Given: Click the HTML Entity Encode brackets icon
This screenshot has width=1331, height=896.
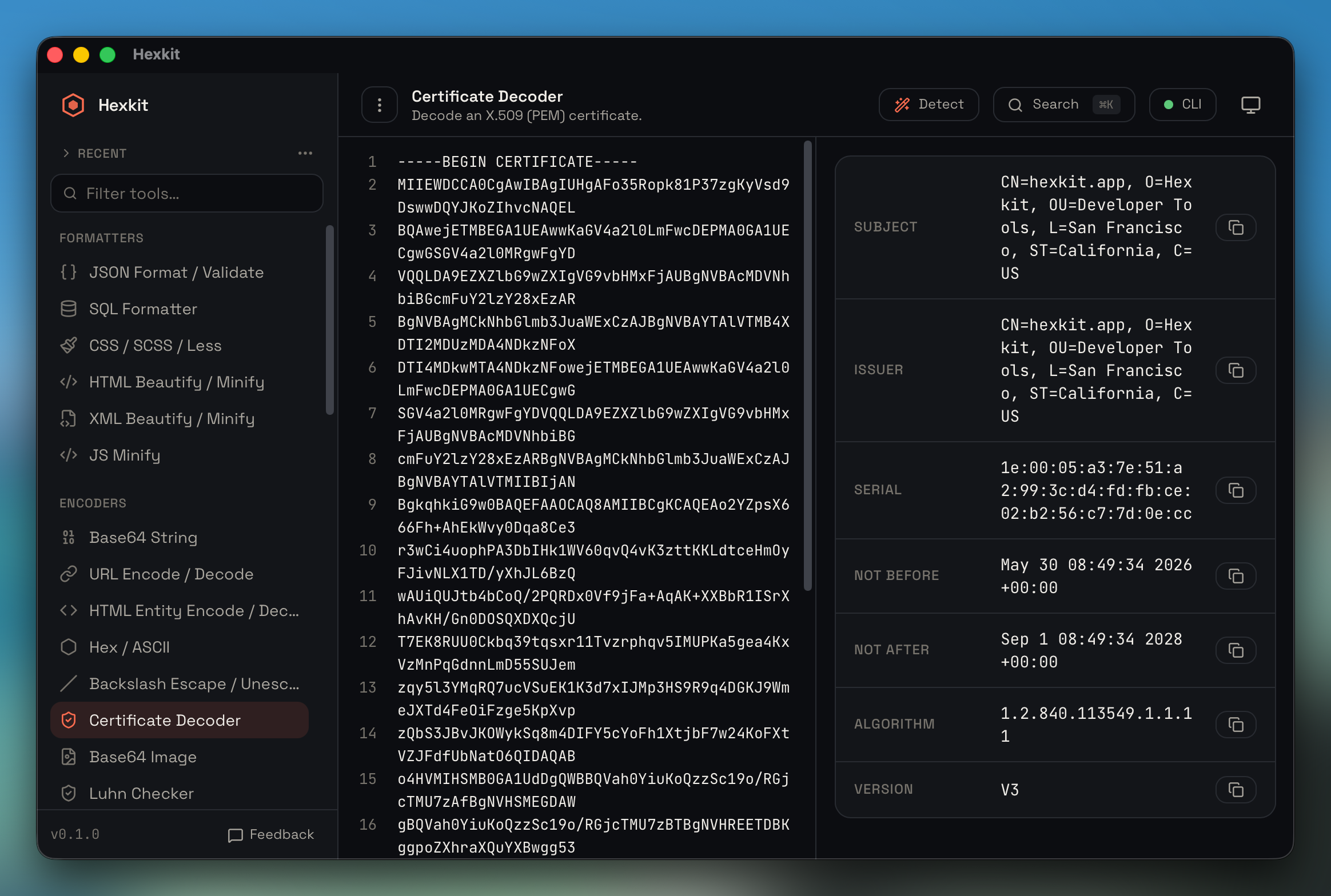Looking at the screenshot, I should click(69, 610).
